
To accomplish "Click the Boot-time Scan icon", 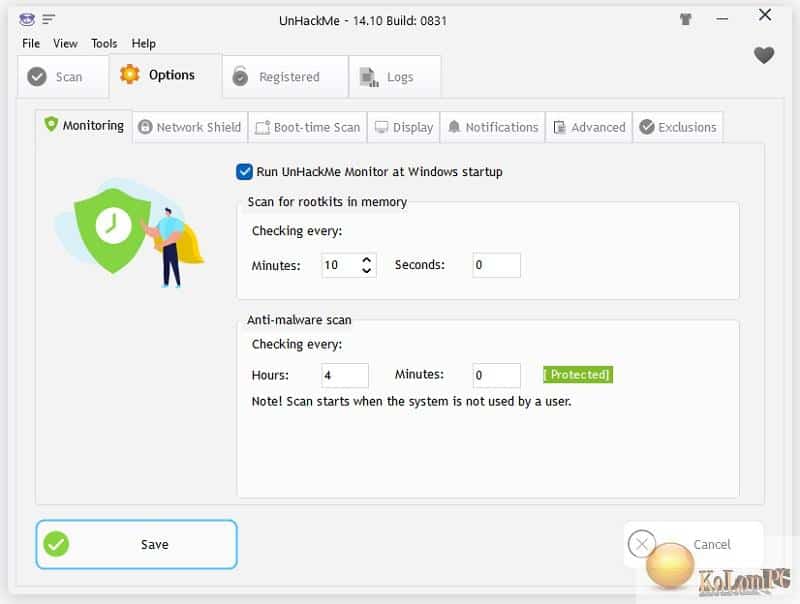I will pyautogui.click(x=262, y=127).
